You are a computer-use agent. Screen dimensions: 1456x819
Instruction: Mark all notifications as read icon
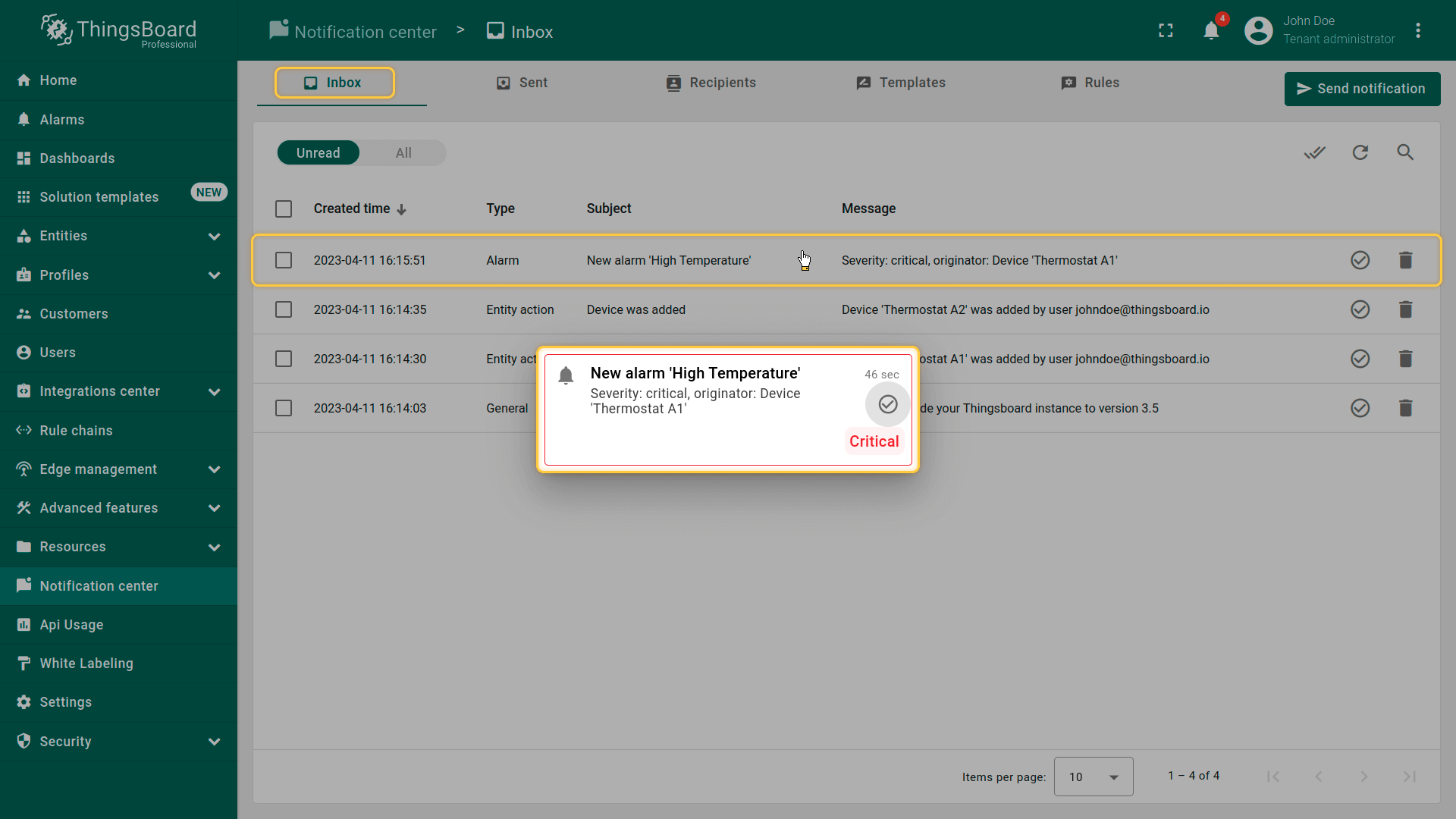1314,152
